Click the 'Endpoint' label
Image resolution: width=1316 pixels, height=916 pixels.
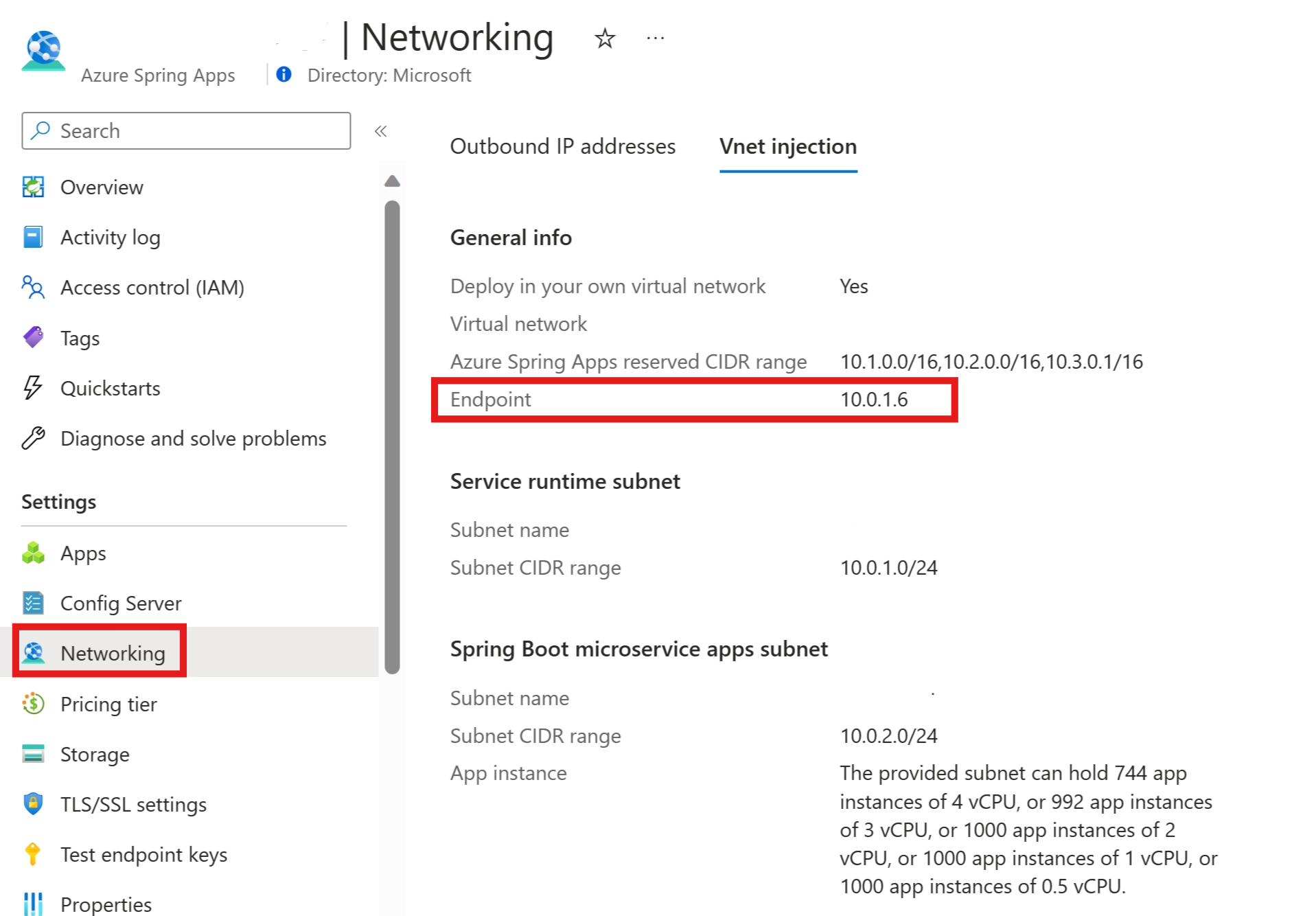point(490,399)
